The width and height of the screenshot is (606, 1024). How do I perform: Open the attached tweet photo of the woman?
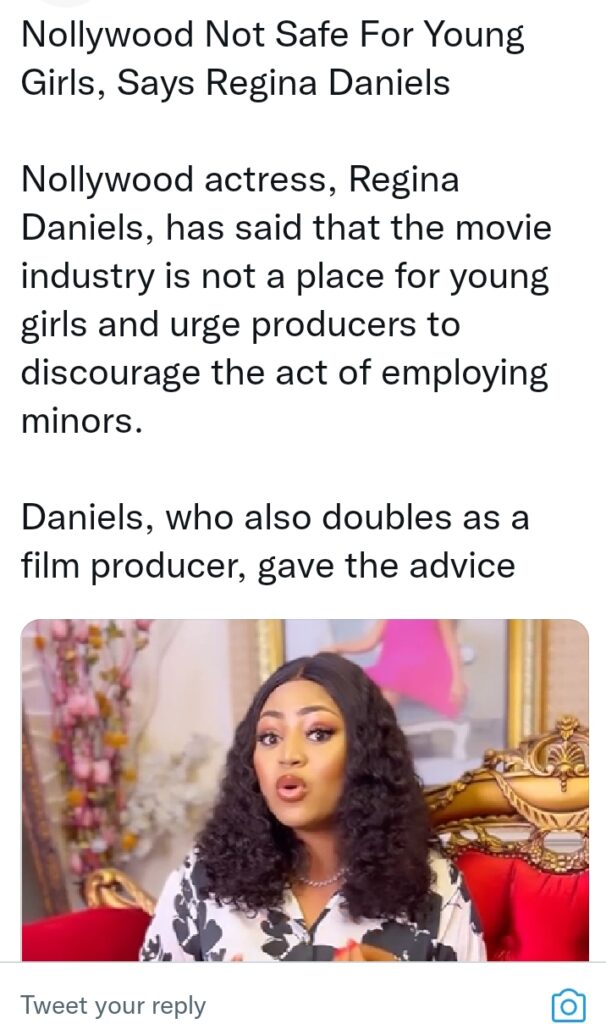pyautogui.click(x=305, y=790)
